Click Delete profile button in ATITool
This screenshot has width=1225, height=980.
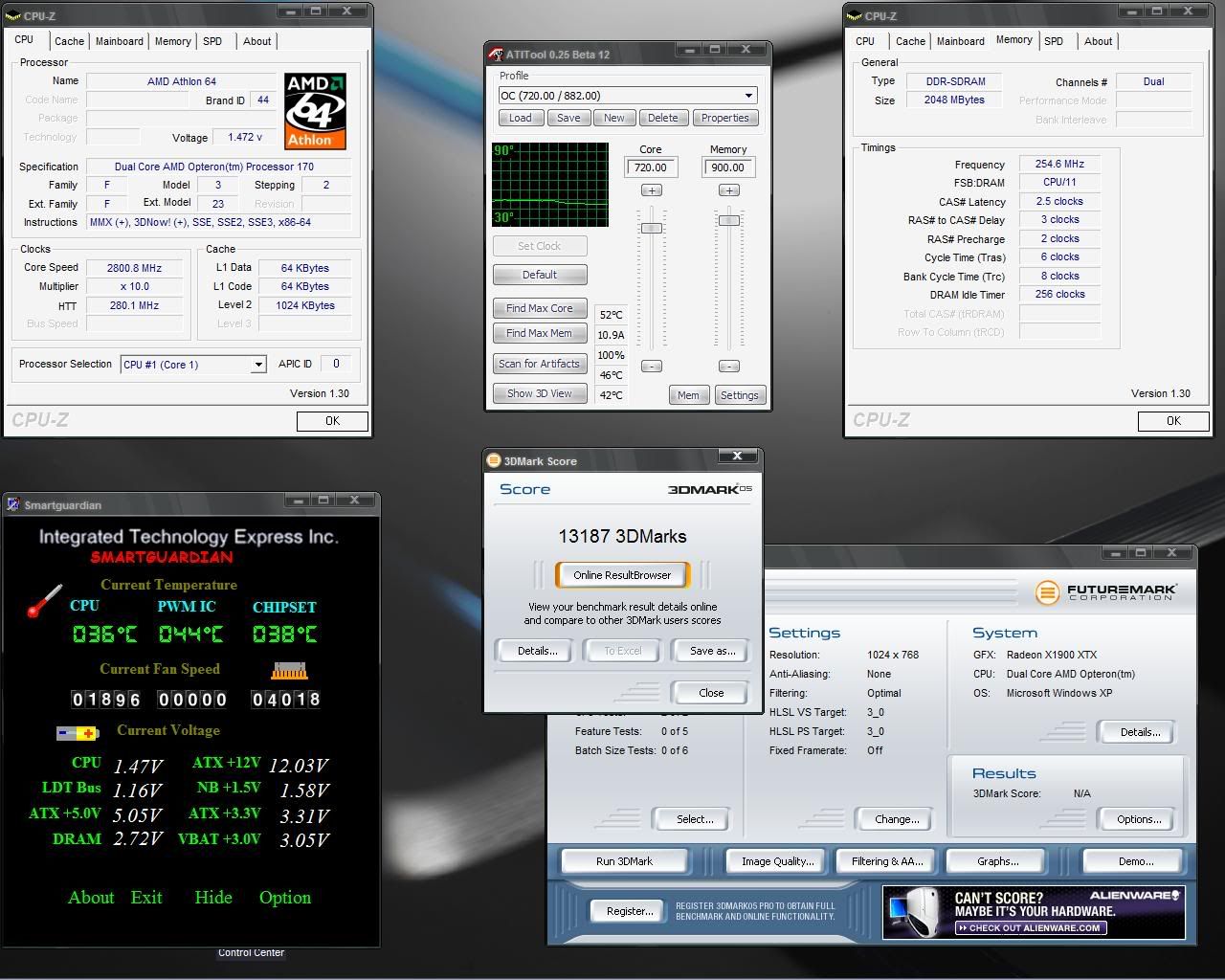663,118
